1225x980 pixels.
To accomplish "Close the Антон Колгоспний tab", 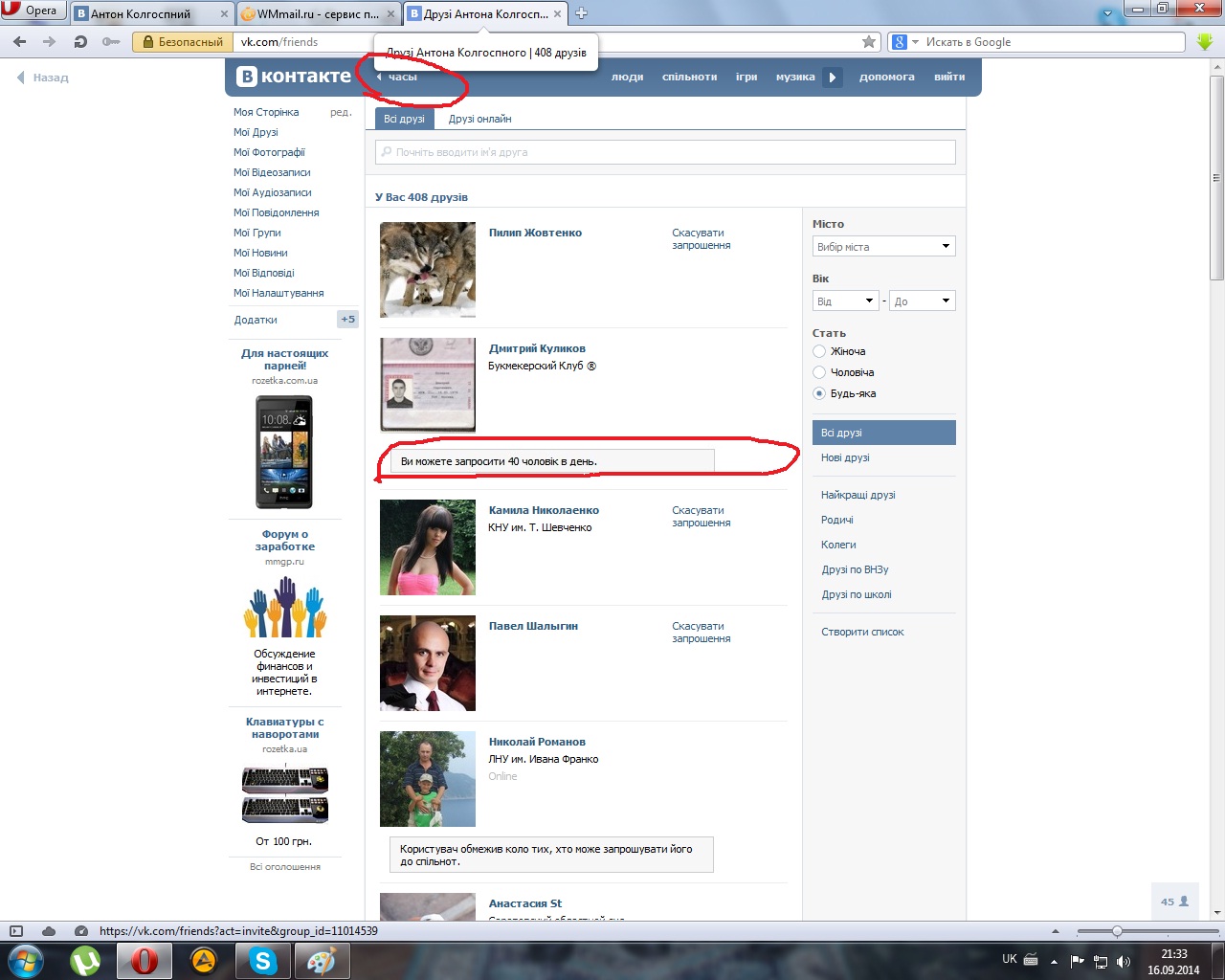I will 225,14.
